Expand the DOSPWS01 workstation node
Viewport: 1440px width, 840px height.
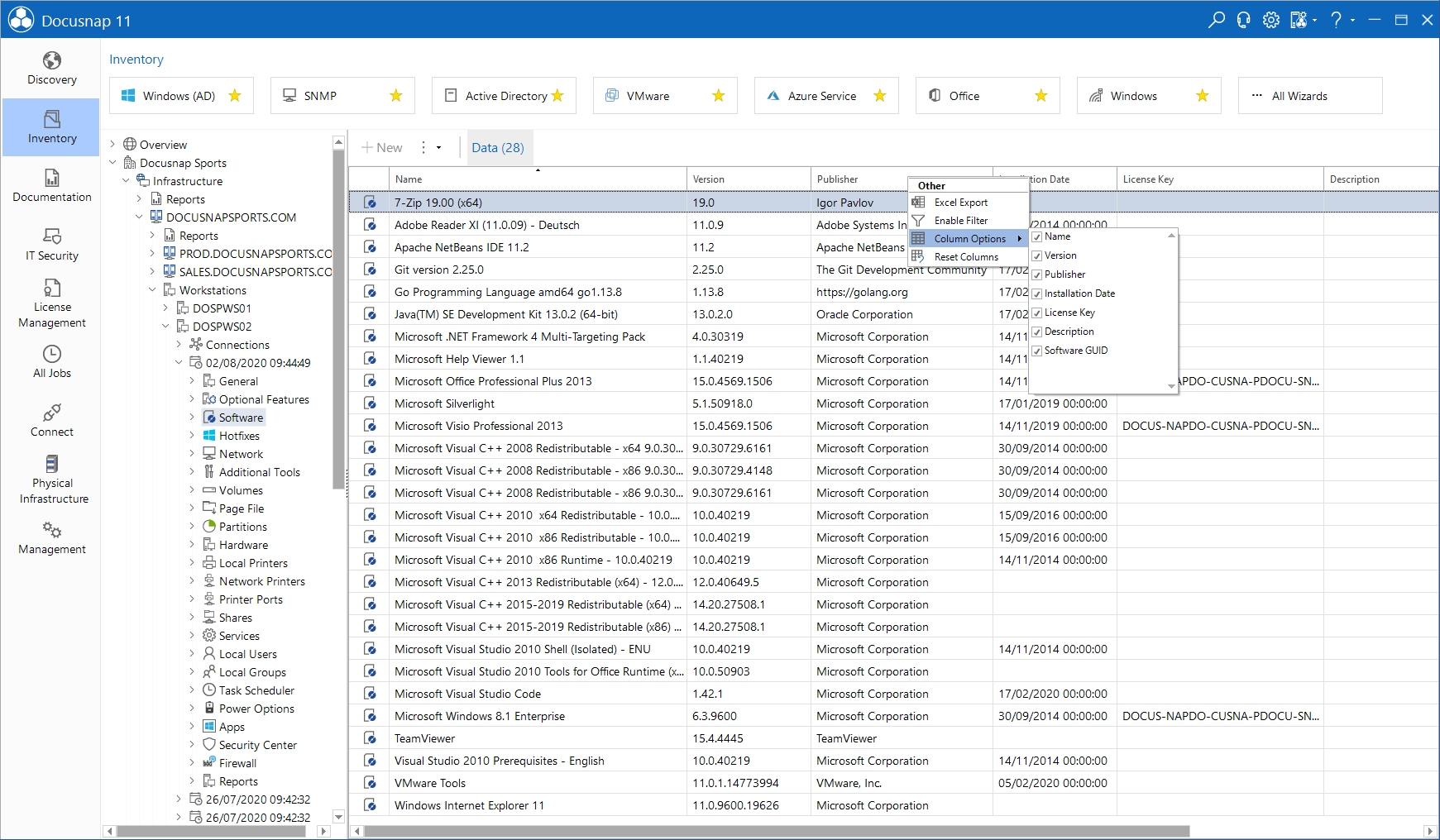165,308
